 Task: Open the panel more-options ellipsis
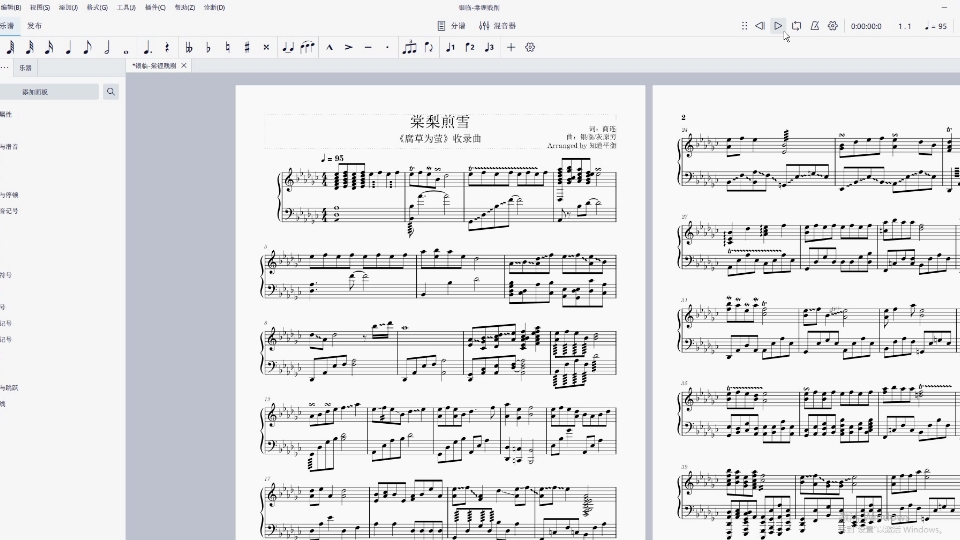5,67
